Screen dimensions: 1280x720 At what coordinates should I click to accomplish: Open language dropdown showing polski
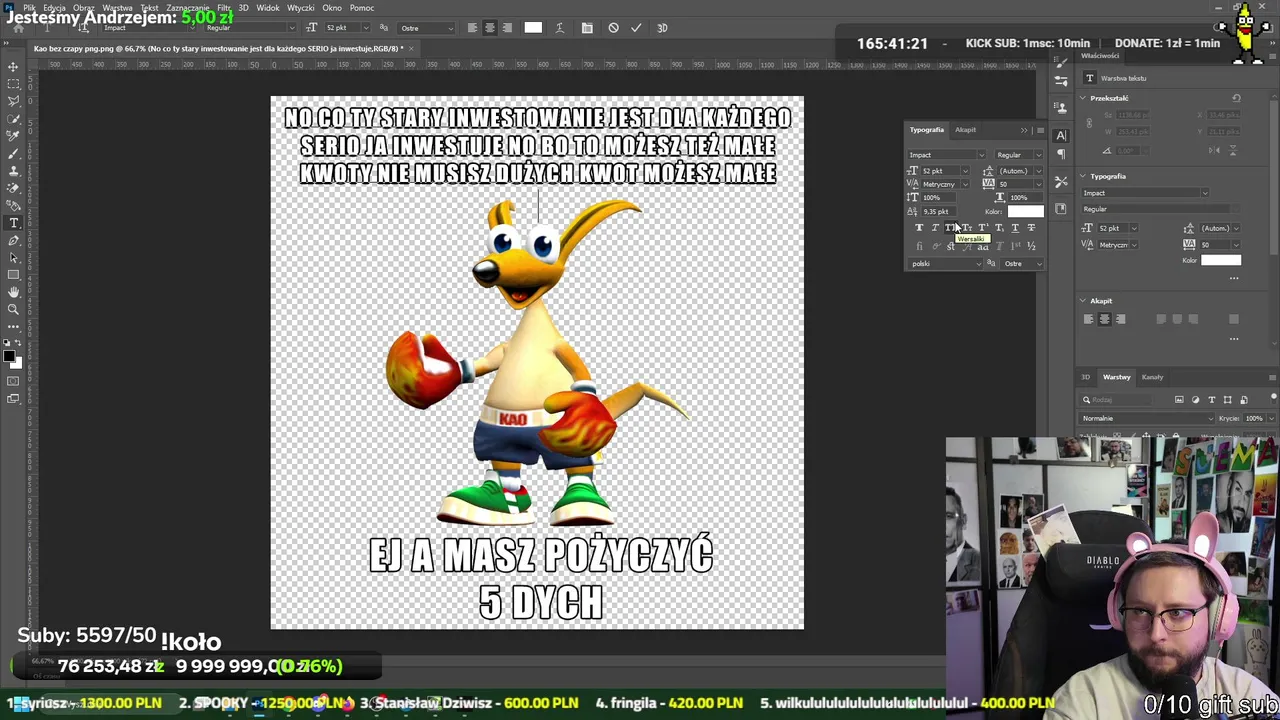[x=945, y=264]
